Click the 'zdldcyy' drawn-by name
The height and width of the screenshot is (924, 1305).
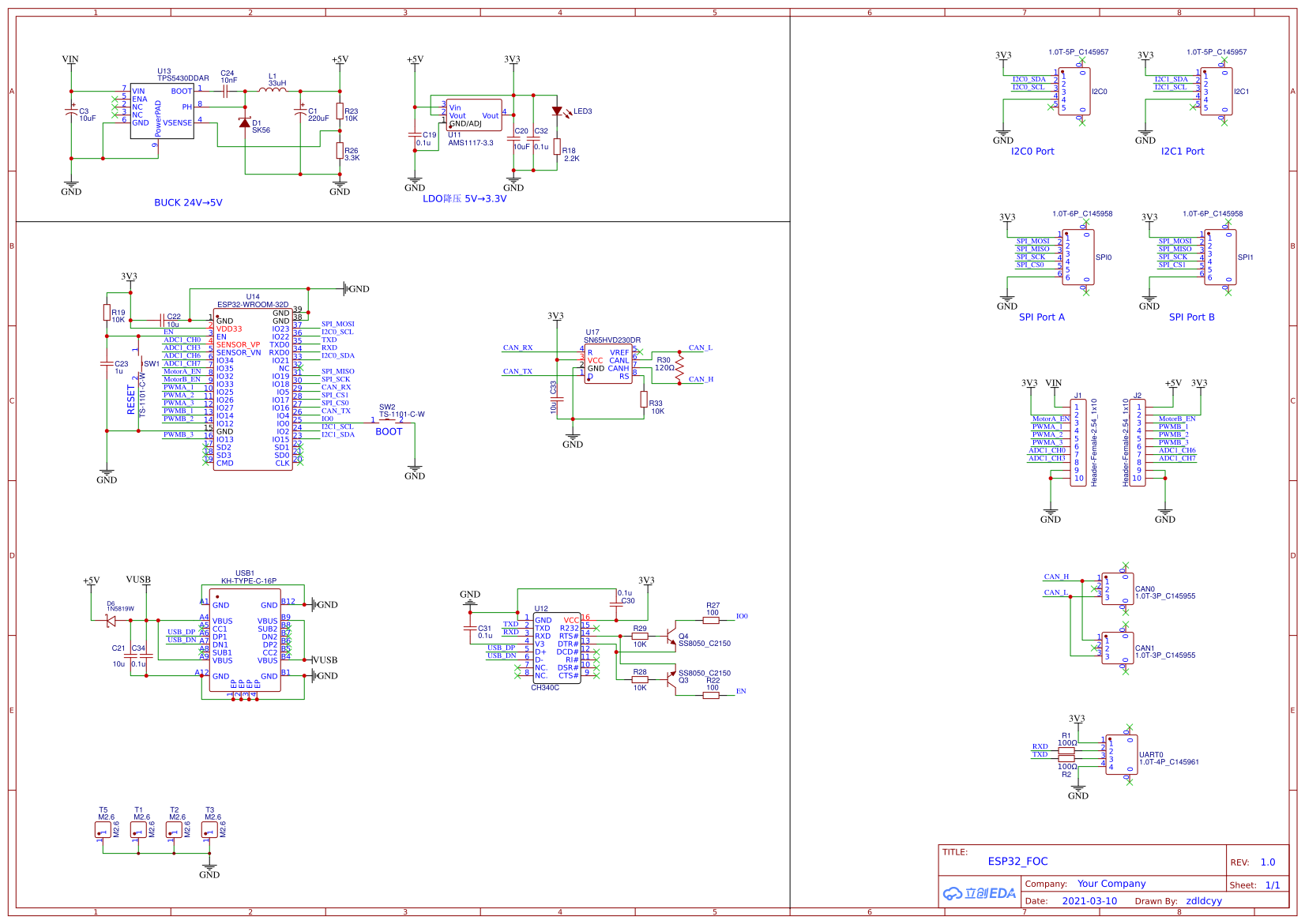[1204, 901]
